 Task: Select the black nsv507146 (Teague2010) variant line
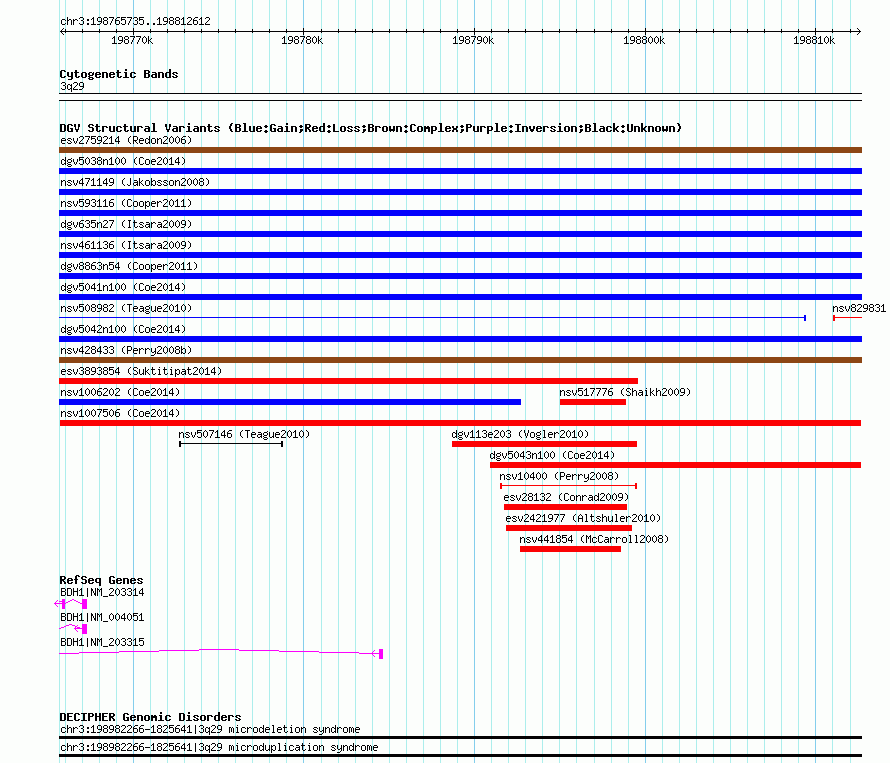[231, 444]
